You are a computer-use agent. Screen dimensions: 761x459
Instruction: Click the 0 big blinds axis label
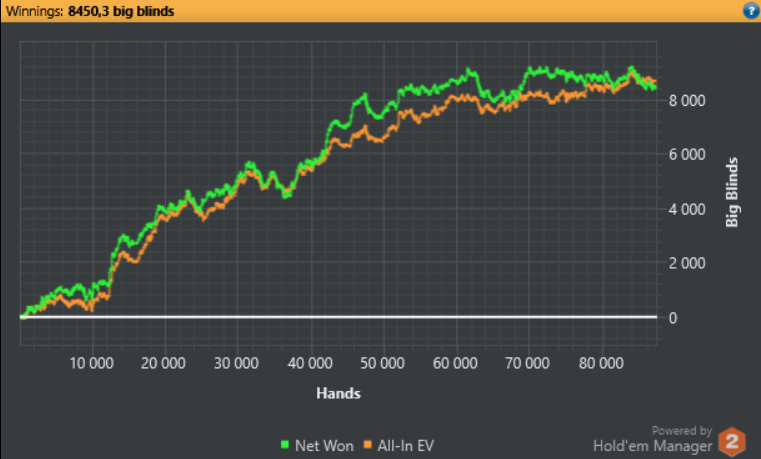pos(673,318)
